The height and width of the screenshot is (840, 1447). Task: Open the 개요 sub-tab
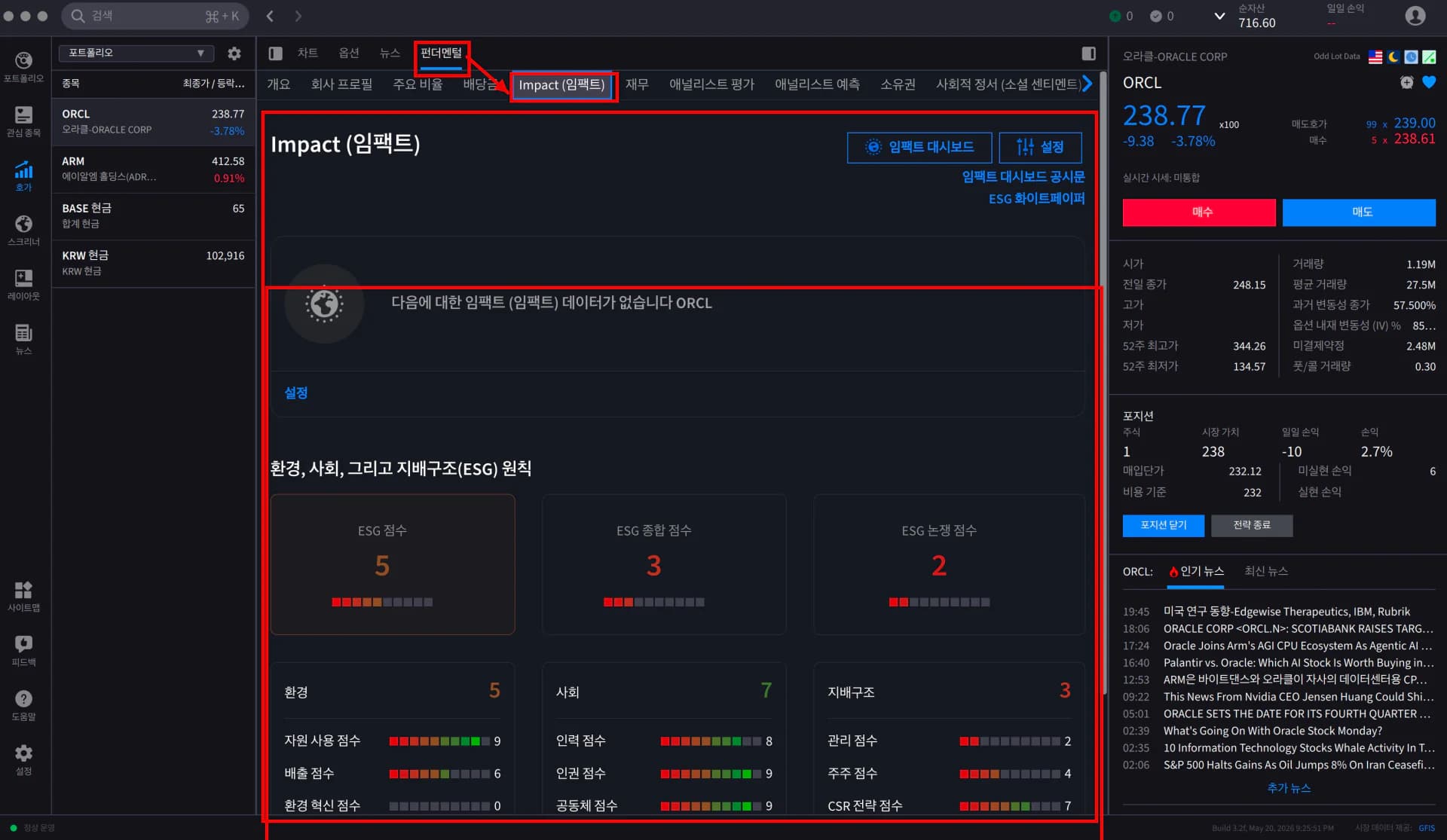click(x=279, y=84)
